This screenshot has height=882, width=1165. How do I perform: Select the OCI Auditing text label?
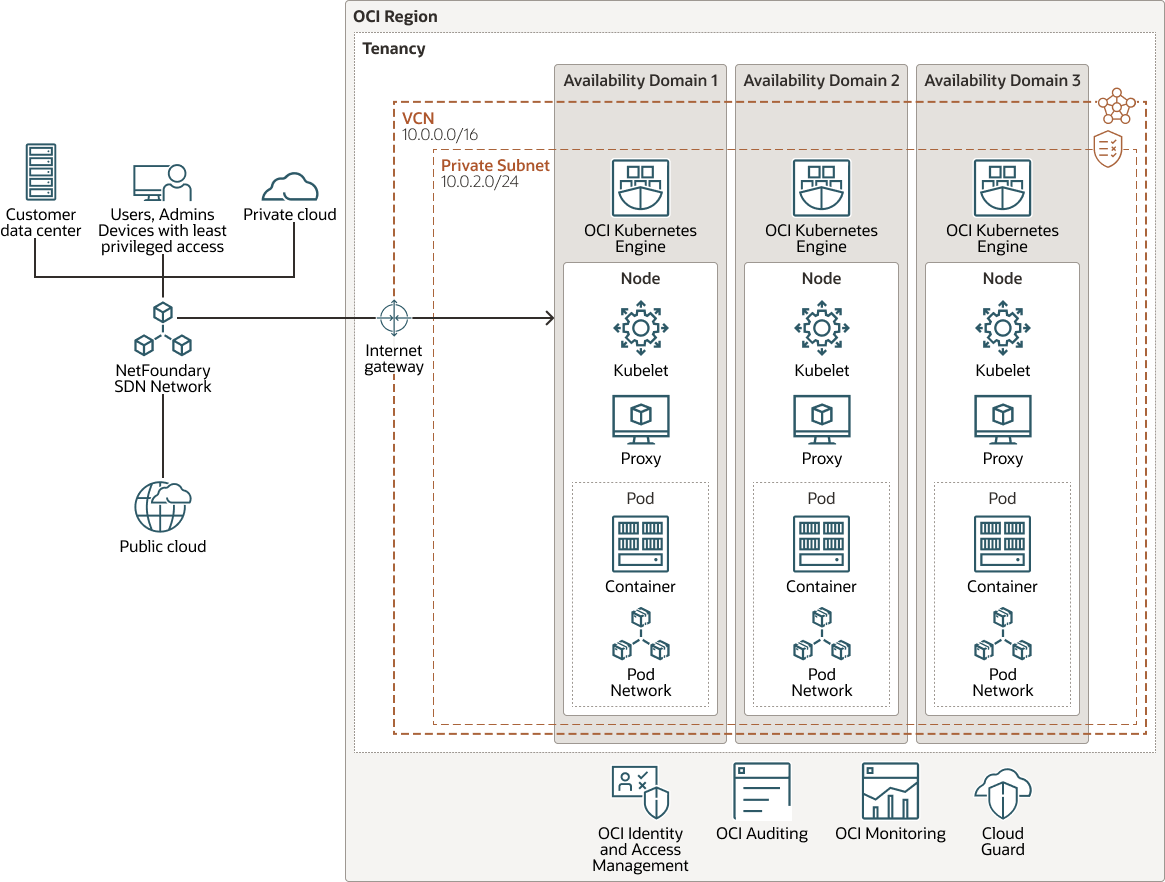[762, 834]
